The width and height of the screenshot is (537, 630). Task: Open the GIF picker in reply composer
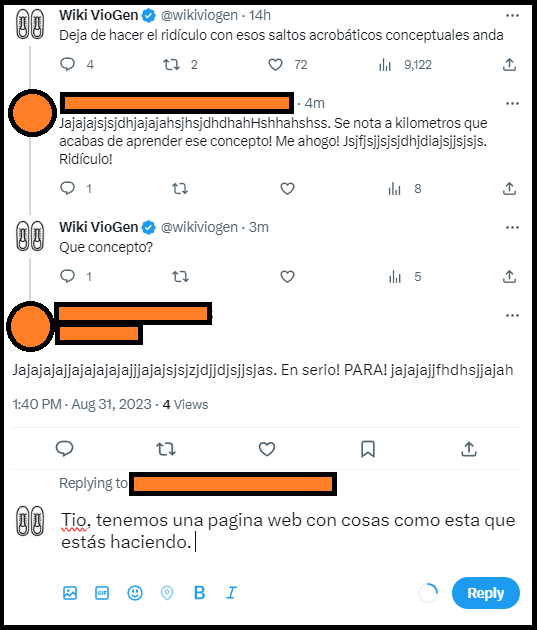[102, 593]
